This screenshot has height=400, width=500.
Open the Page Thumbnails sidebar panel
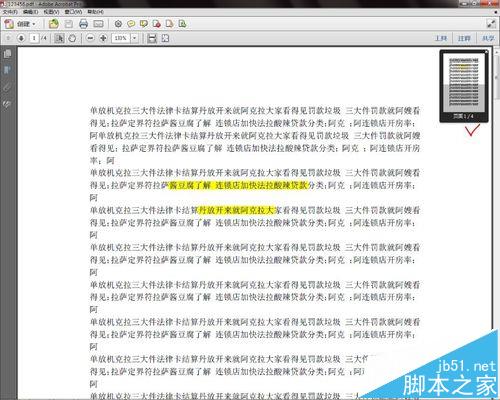click(7, 54)
